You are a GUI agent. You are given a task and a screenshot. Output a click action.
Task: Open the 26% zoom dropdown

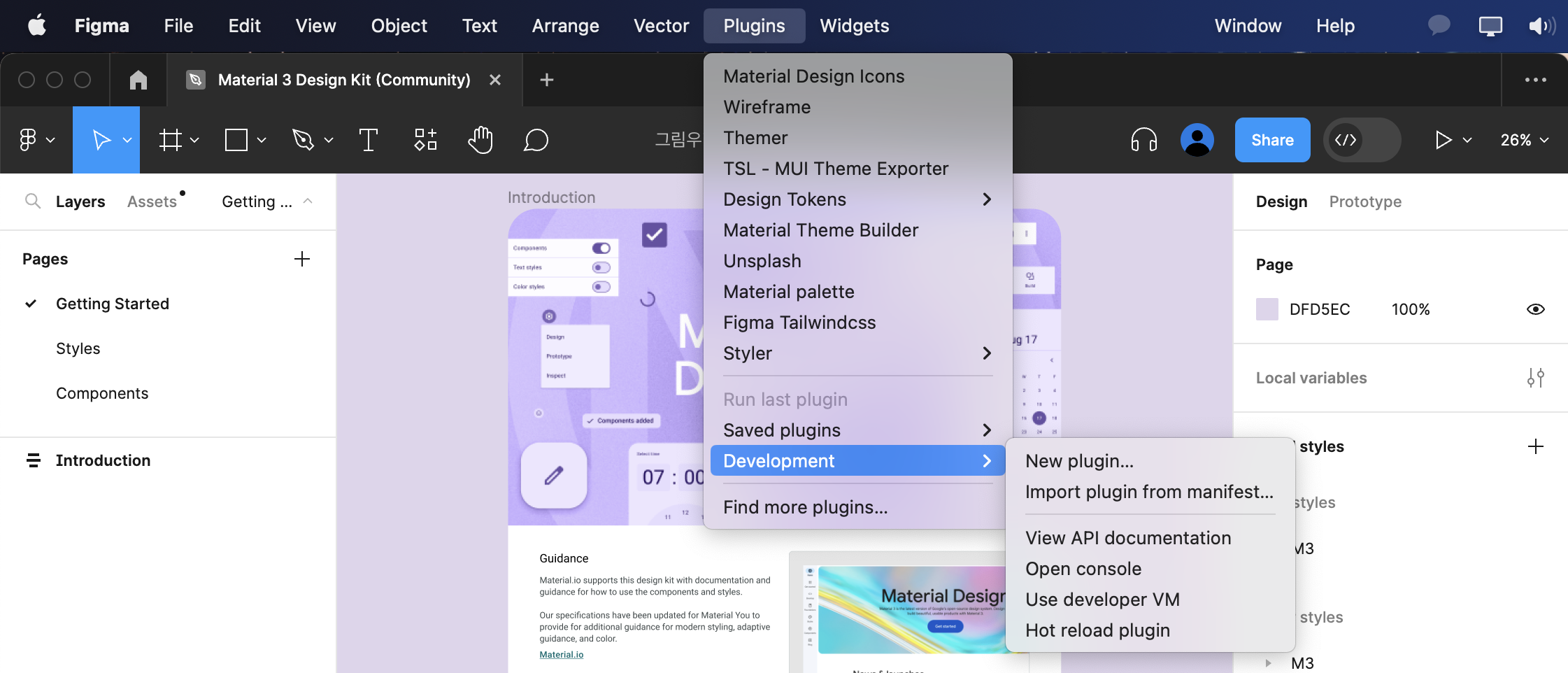tap(1525, 140)
